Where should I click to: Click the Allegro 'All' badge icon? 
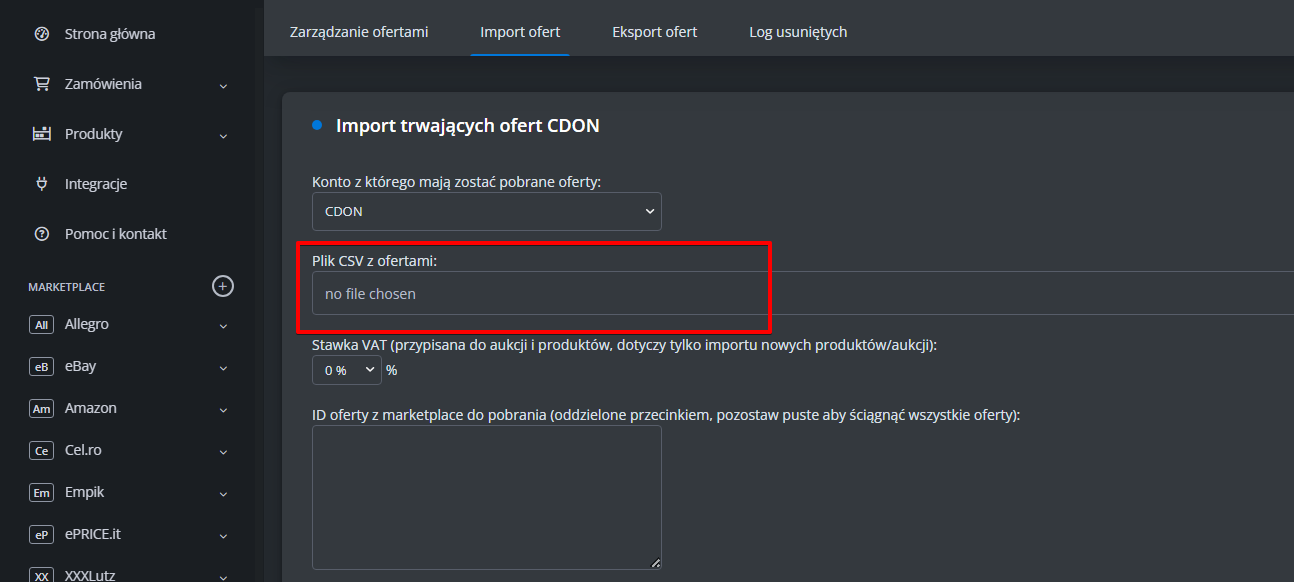42,325
